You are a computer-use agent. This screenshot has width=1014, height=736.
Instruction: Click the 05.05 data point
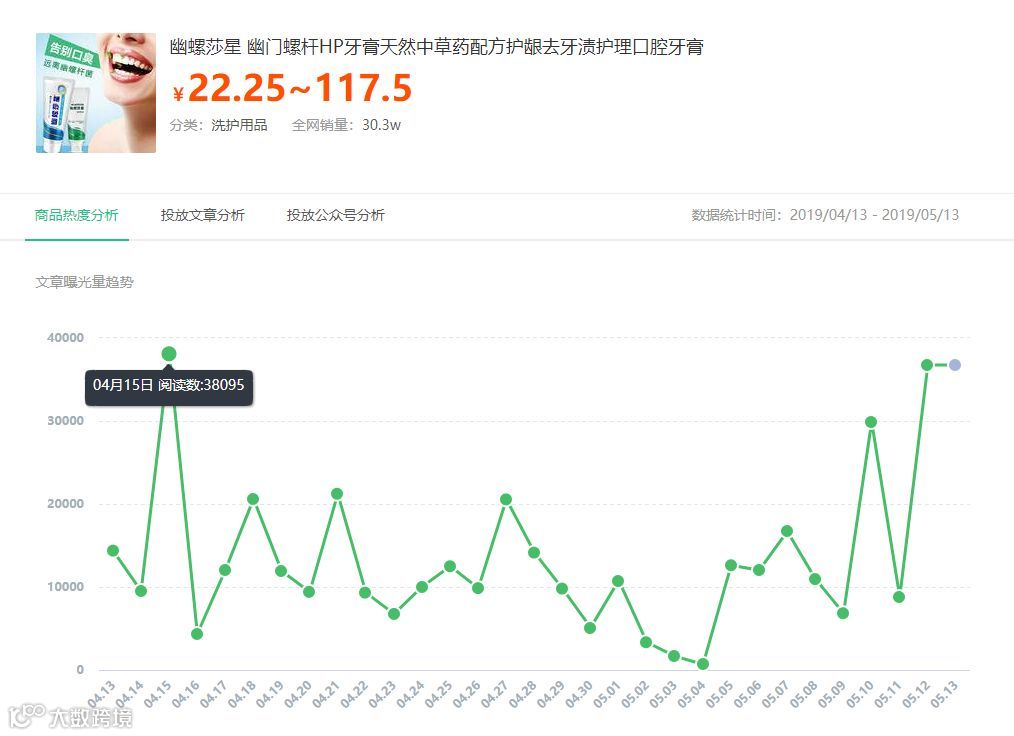pos(731,565)
